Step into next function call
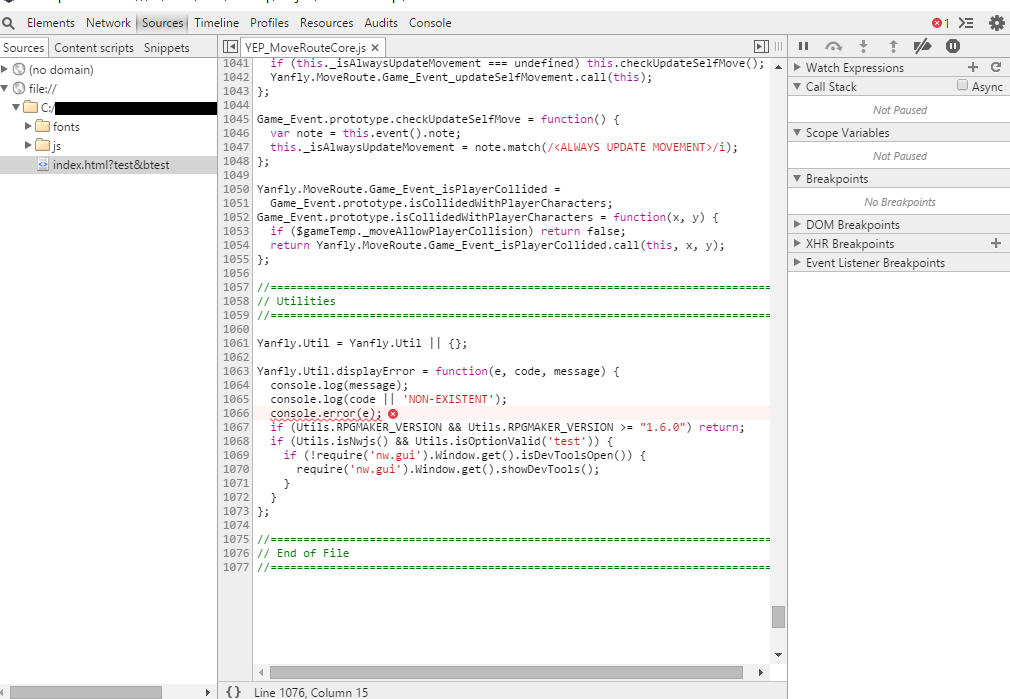Viewport: 1010px width, 699px height. (x=864, y=46)
